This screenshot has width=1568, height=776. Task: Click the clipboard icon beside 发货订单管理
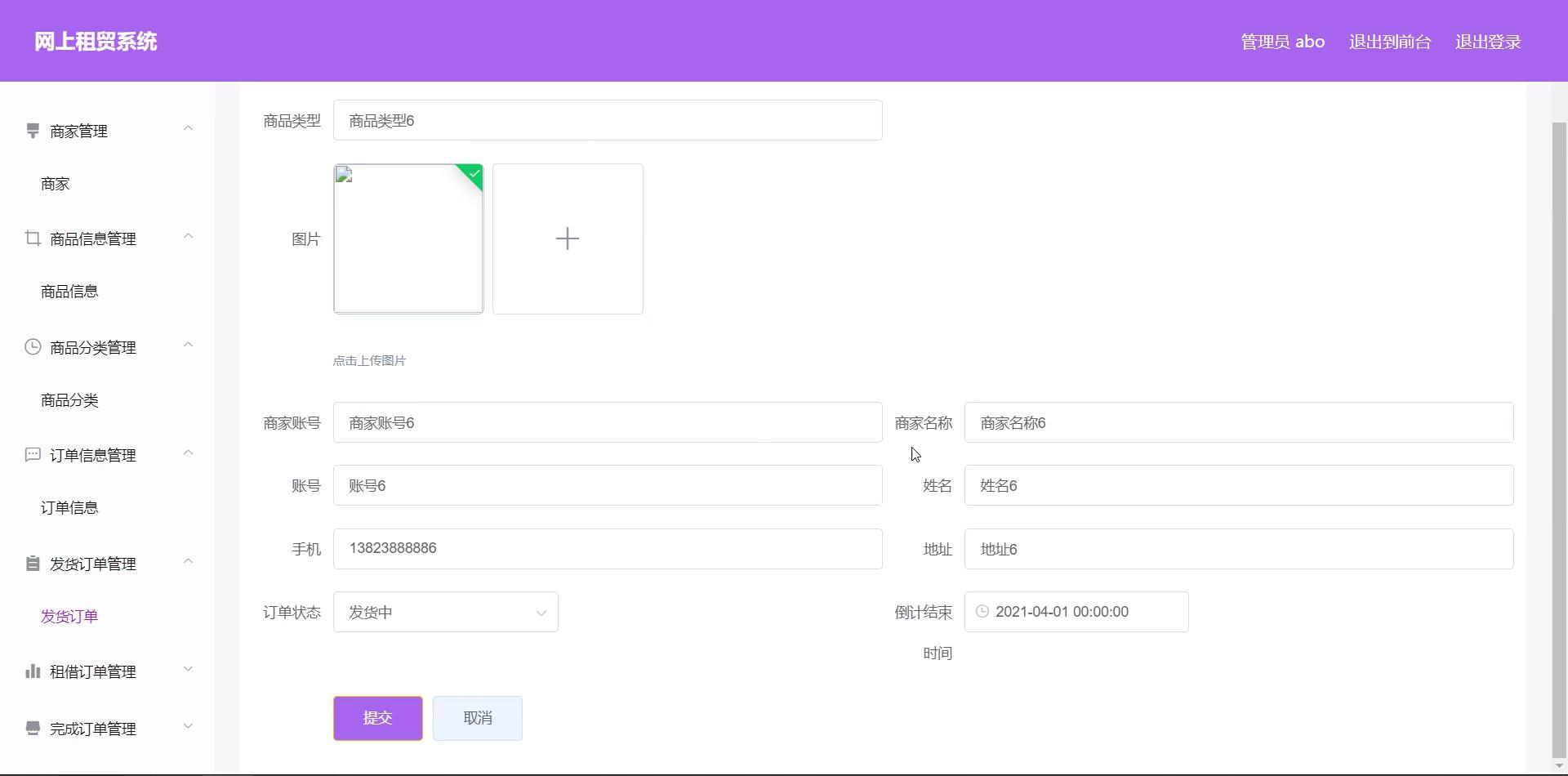[x=33, y=564]
